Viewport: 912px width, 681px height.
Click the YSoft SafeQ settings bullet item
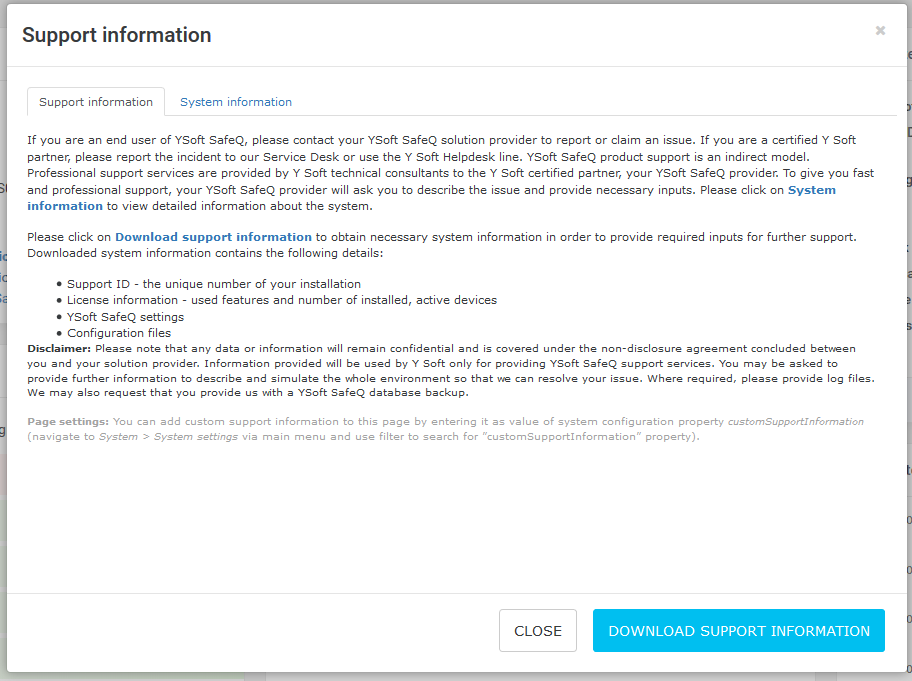125,317
